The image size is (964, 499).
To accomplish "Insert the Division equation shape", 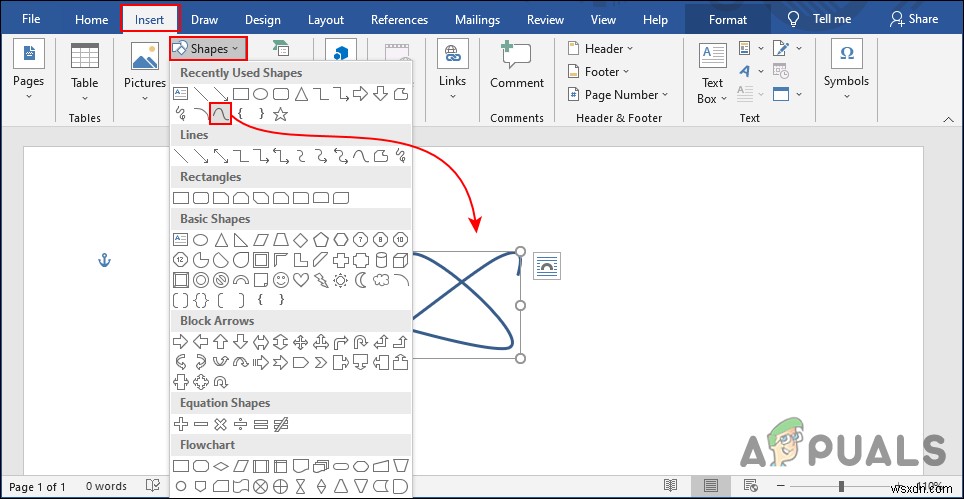I will 240,424.
